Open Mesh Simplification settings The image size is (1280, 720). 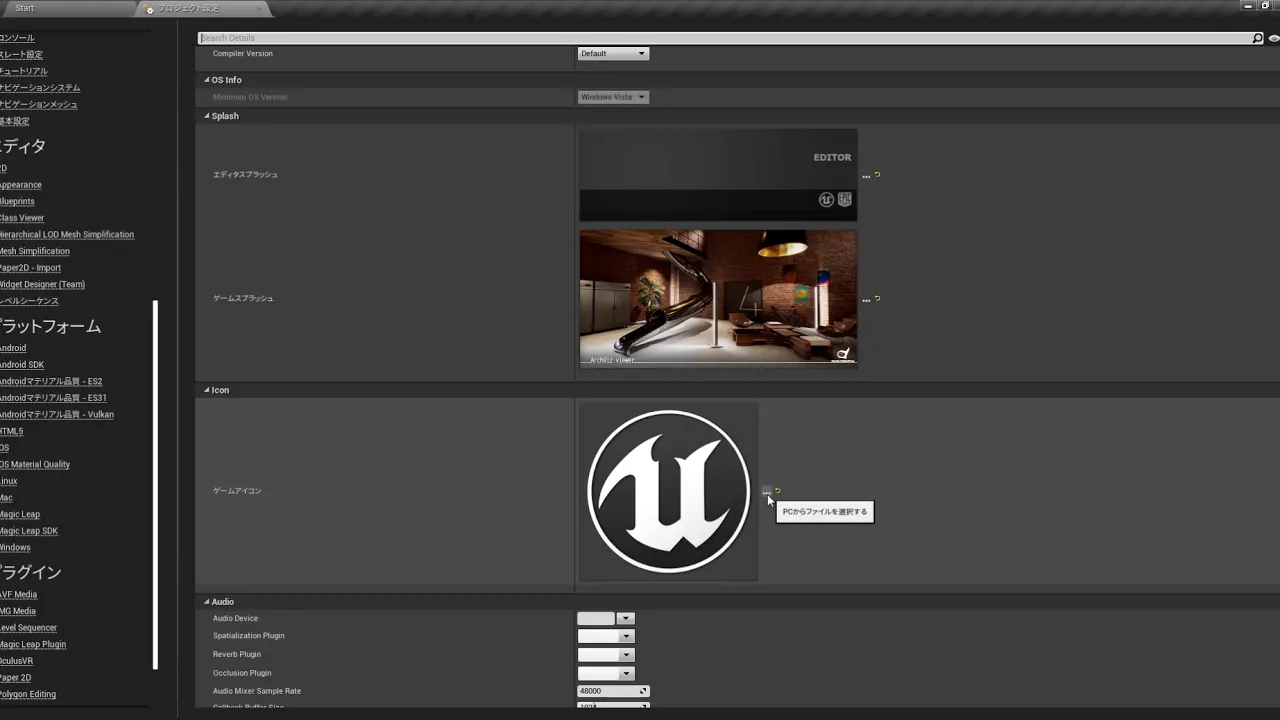[x=34, y=252]
